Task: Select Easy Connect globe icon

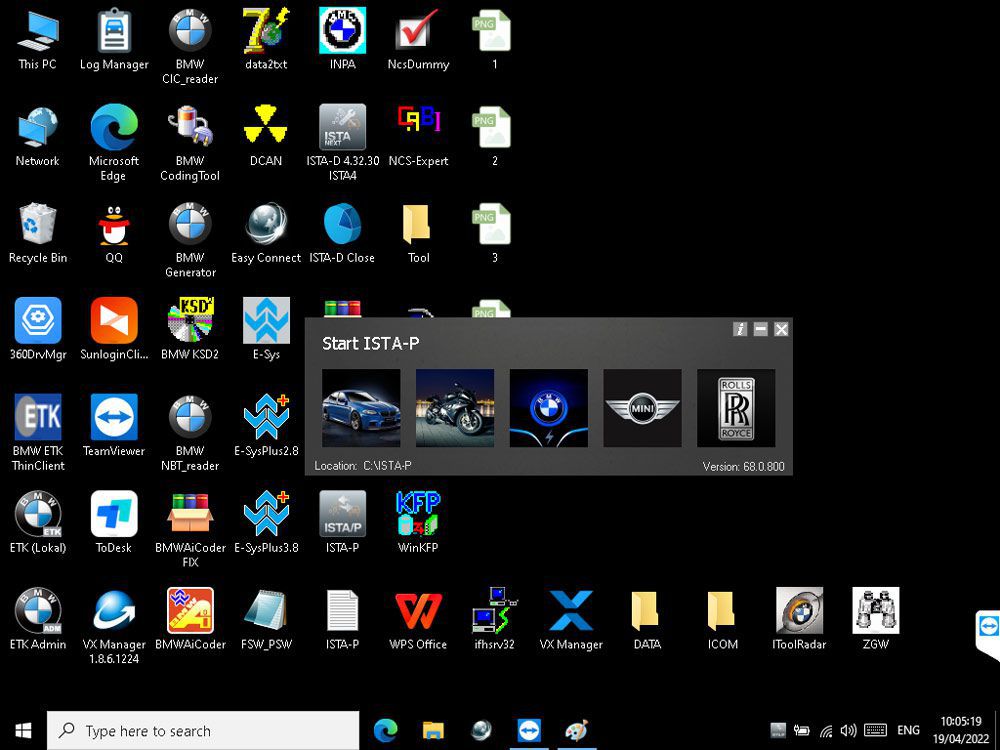Action: click(x=266, y=233)
